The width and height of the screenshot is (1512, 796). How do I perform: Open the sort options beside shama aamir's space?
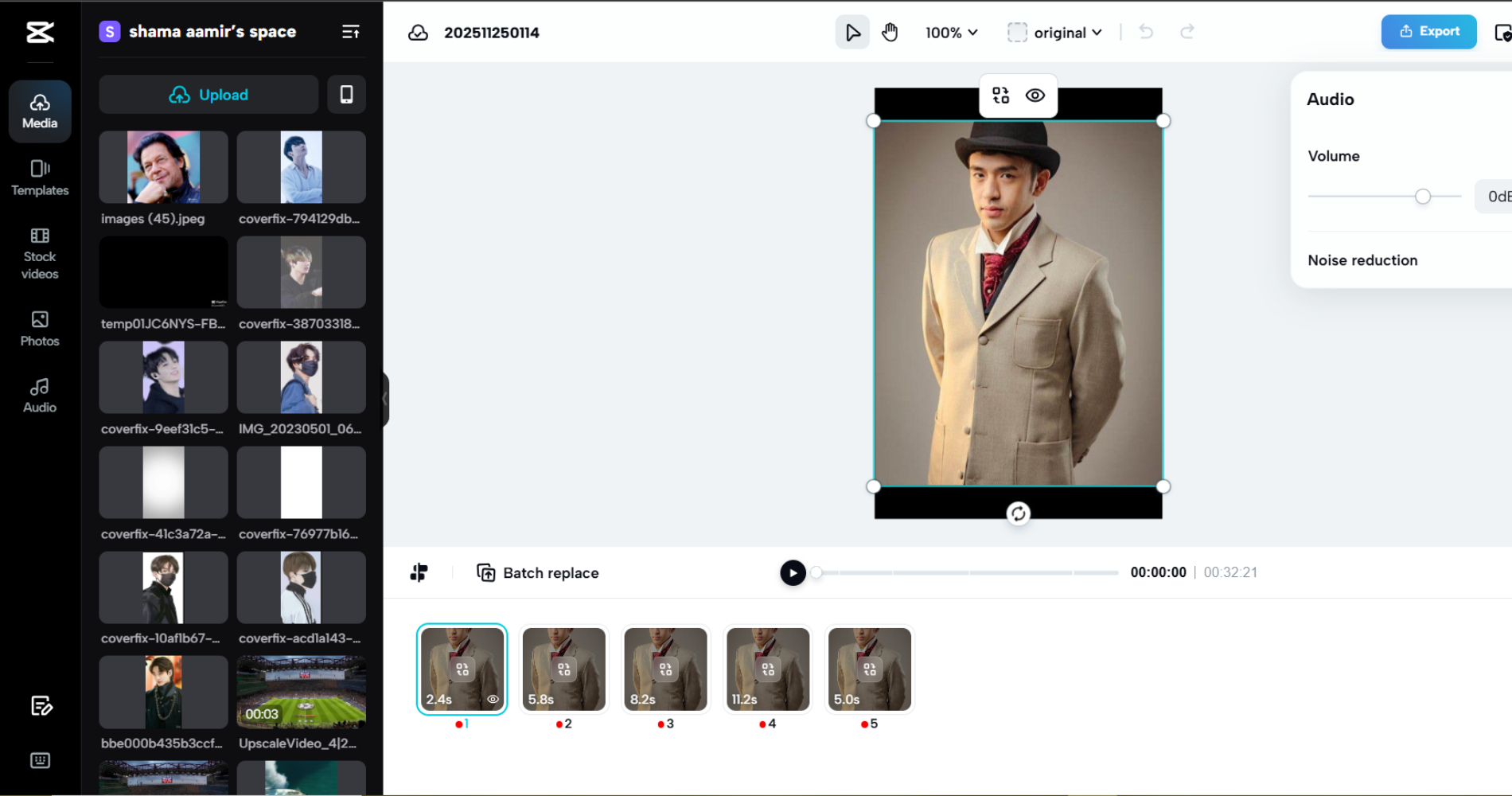pyautogui.click(x=350, y=31)
